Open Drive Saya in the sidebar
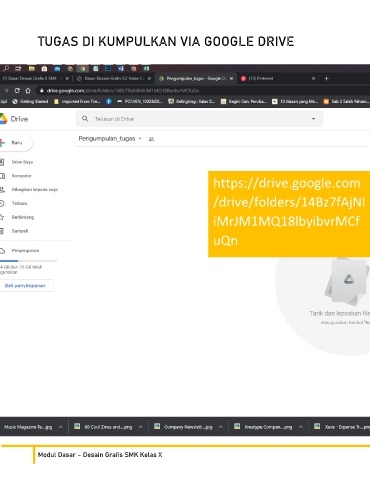The image size is (370, 480). 22,162
